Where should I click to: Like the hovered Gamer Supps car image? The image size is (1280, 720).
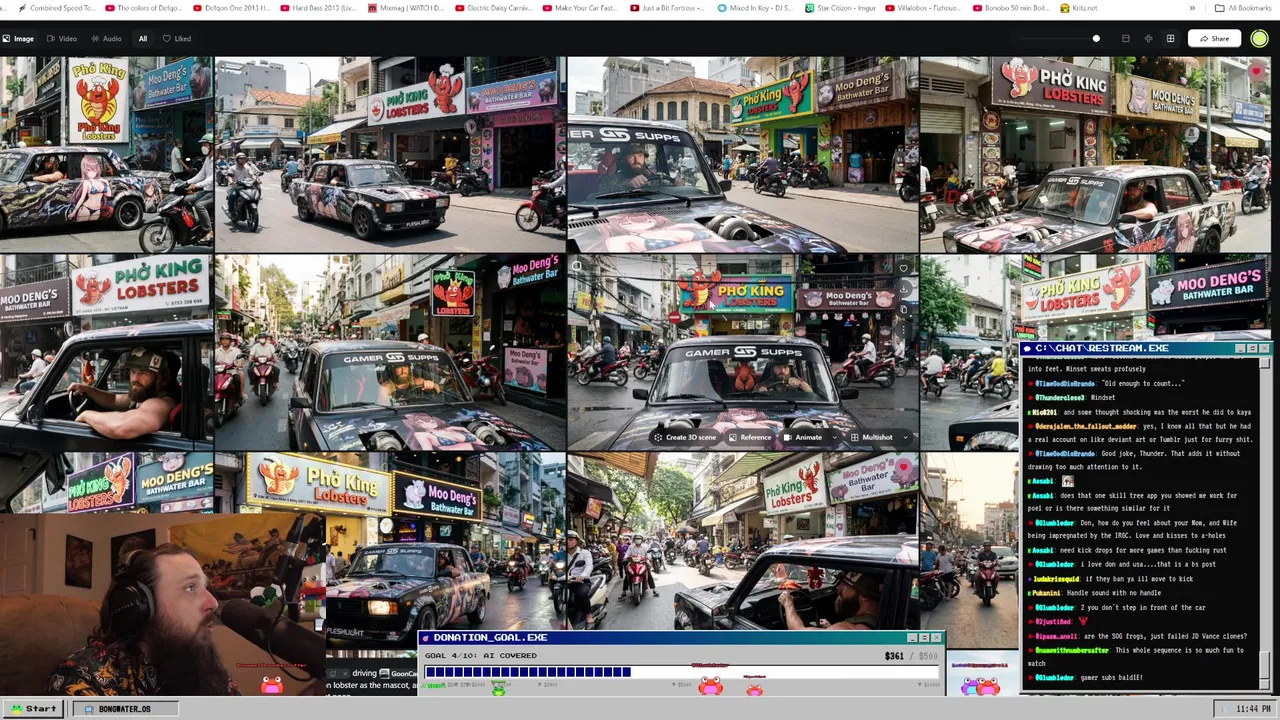(x=903, y=268)
